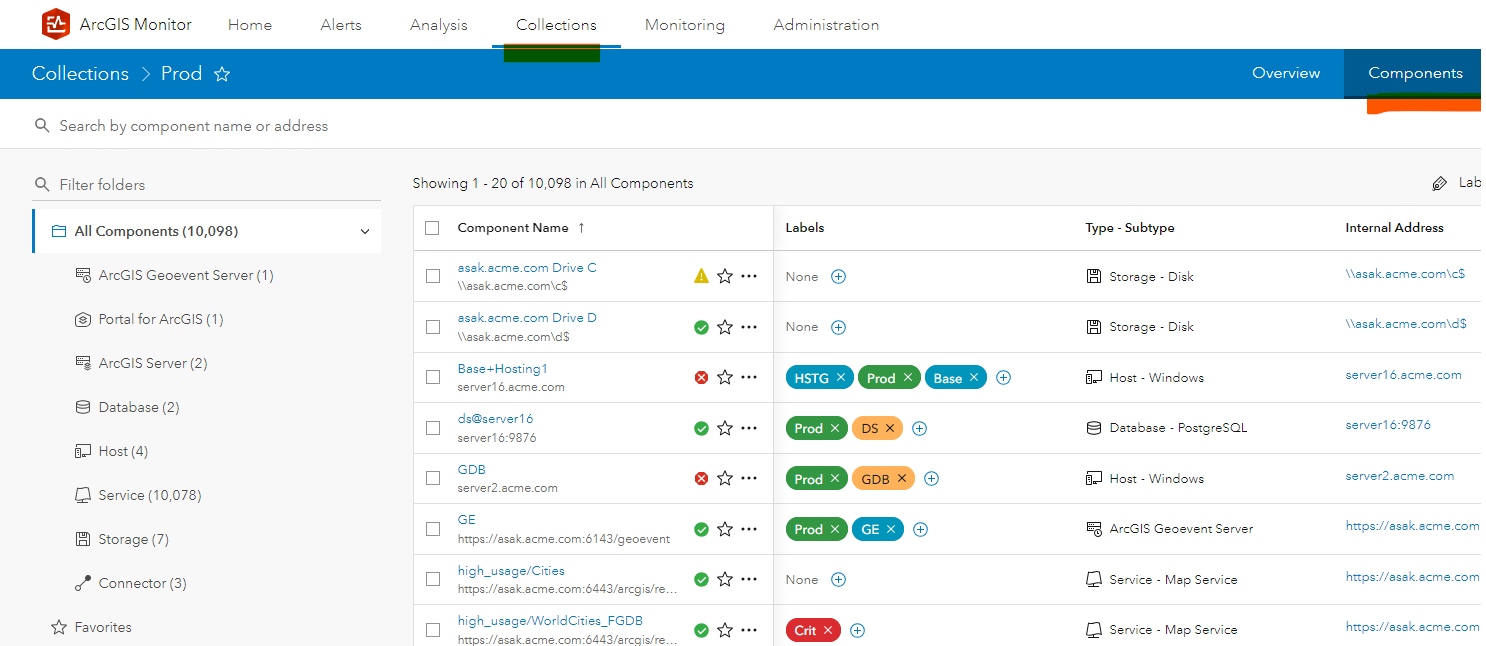Add label to asak.acme.com Drive D

click(x=839, y=327)
